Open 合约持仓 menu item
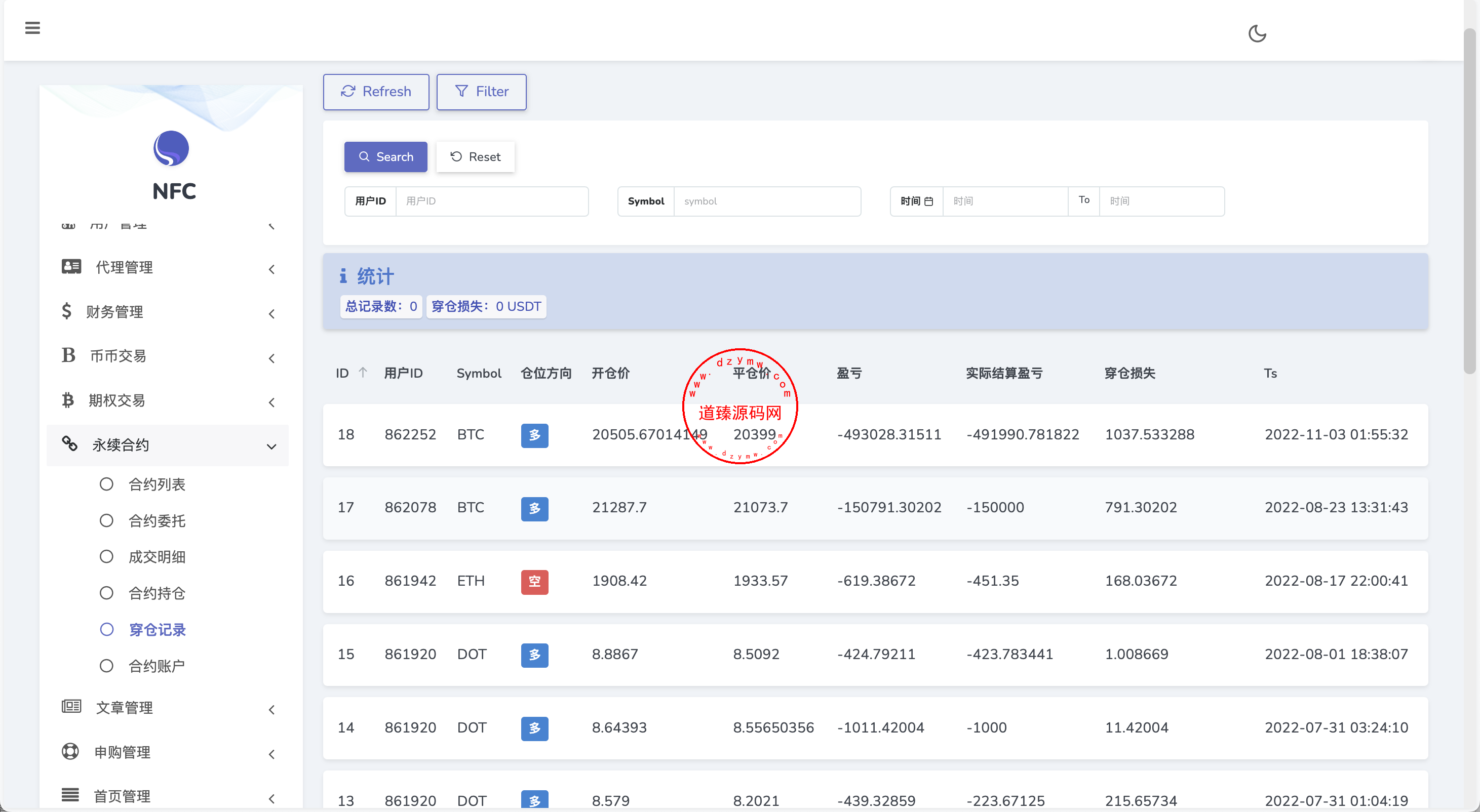Image resolution: width=1480 pixels, height=812 pixels. click(x=157, y=593)
